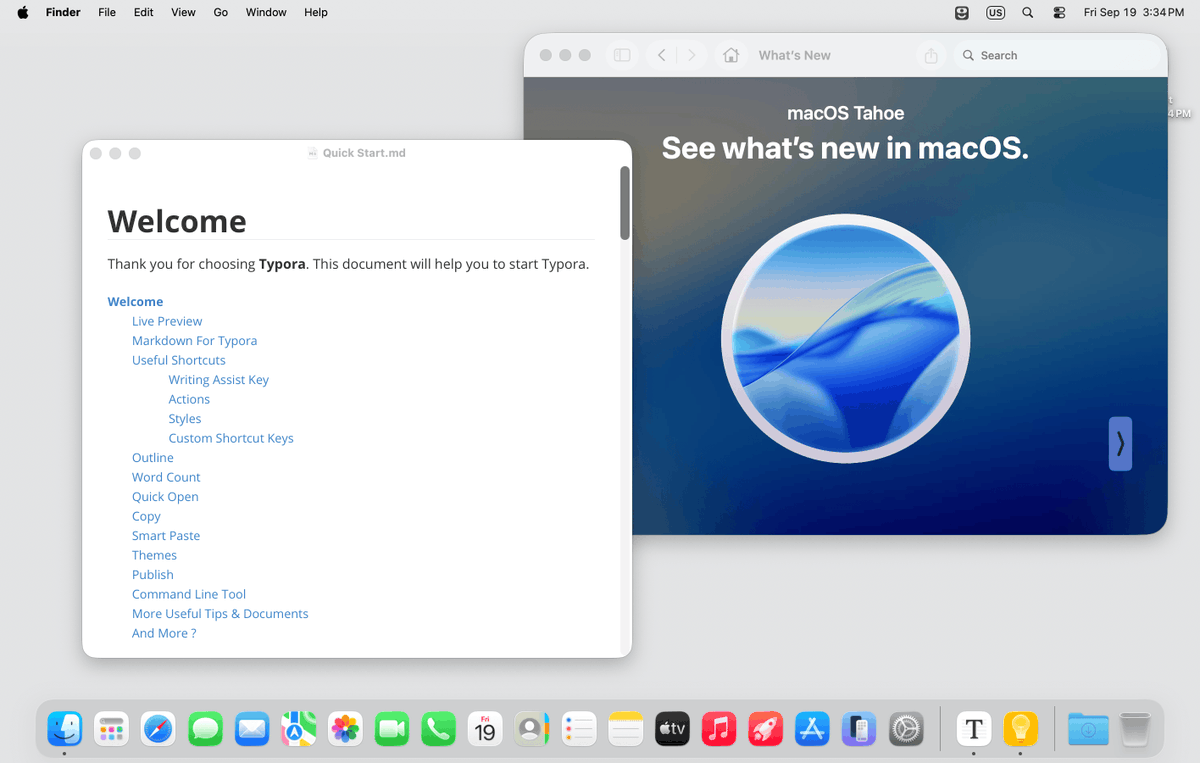
Task: Open FaceTime in the Dock
Action: [392, 729]
